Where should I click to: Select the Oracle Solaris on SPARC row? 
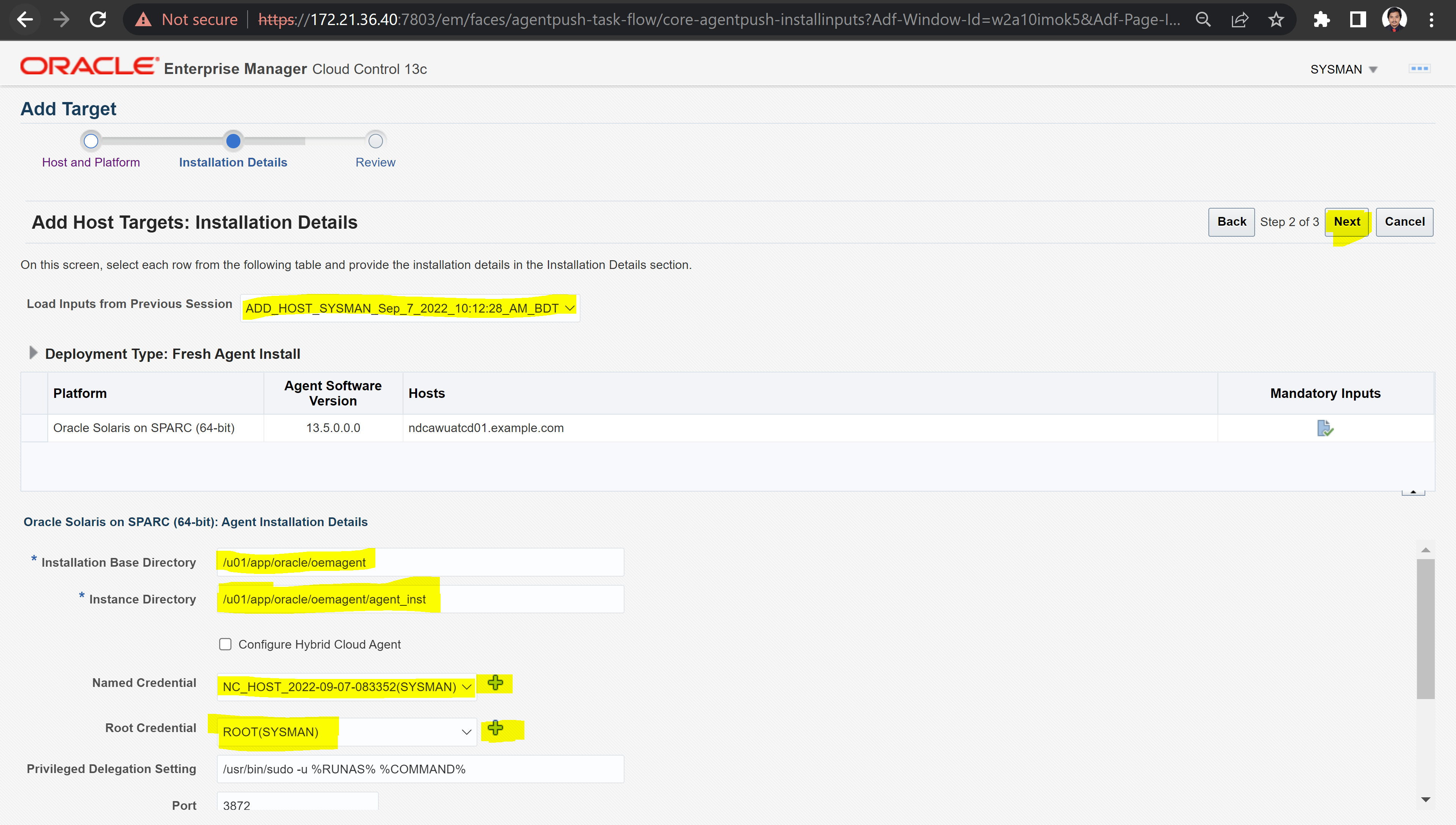click(x=728, y=428)
